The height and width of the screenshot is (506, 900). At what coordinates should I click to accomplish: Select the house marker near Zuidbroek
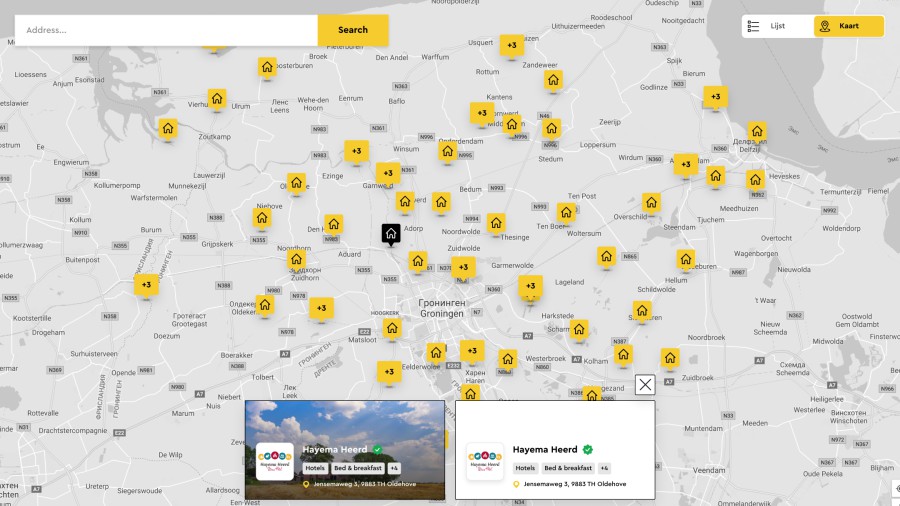(x=670, y=359)
